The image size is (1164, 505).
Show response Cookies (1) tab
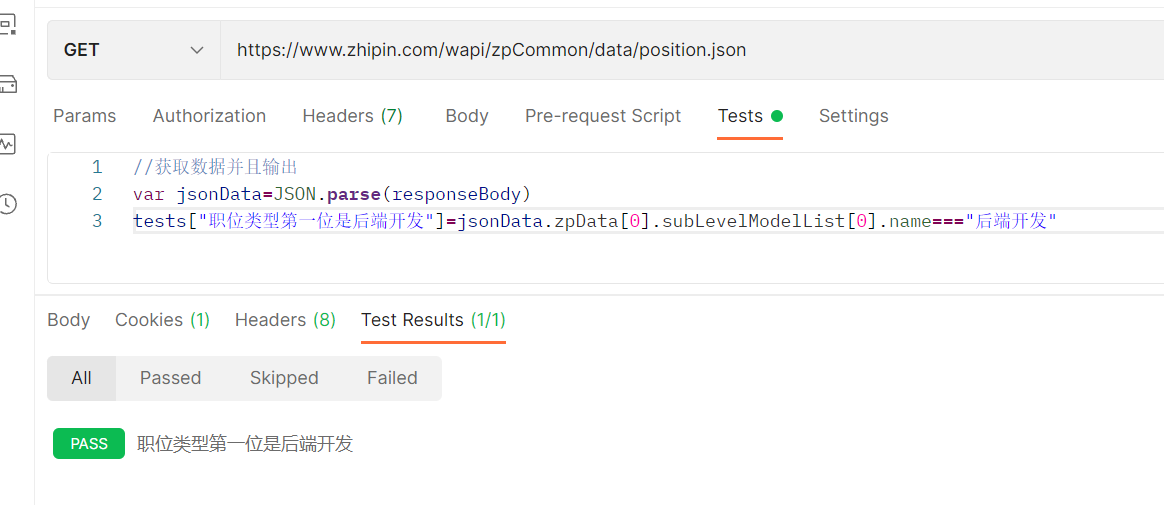click(x=162, y=320)
